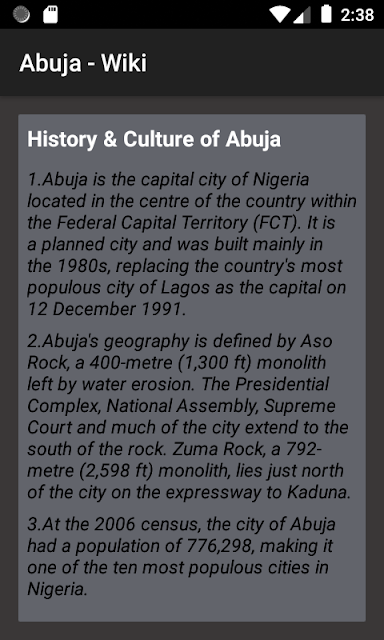Tap the final word 'Nigeria.' in the card
The height and width of the screenshot is (640, 384).
[58, 589]
